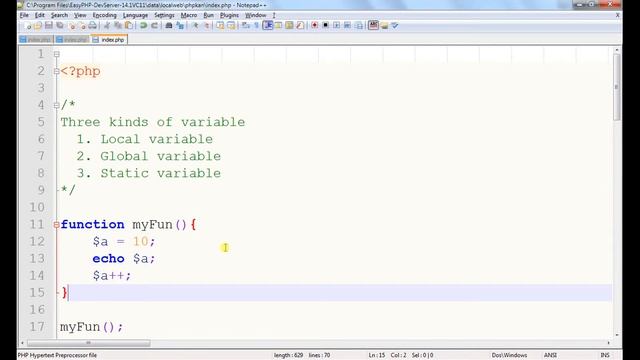The image size is (640, 360).
Task: Select the active index.php tab
Action: click(x=109, y=40)
